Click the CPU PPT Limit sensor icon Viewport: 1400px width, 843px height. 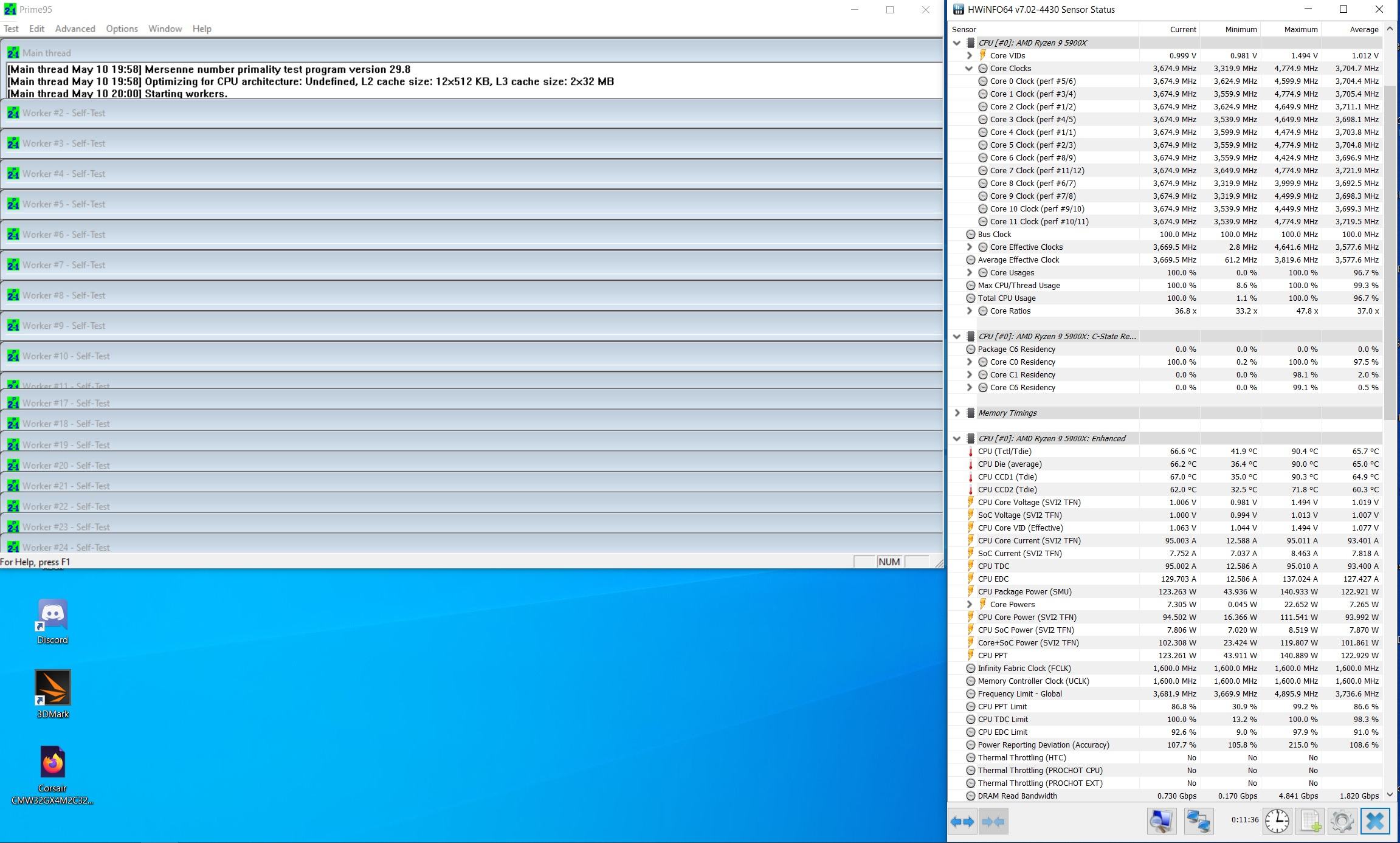971,707
